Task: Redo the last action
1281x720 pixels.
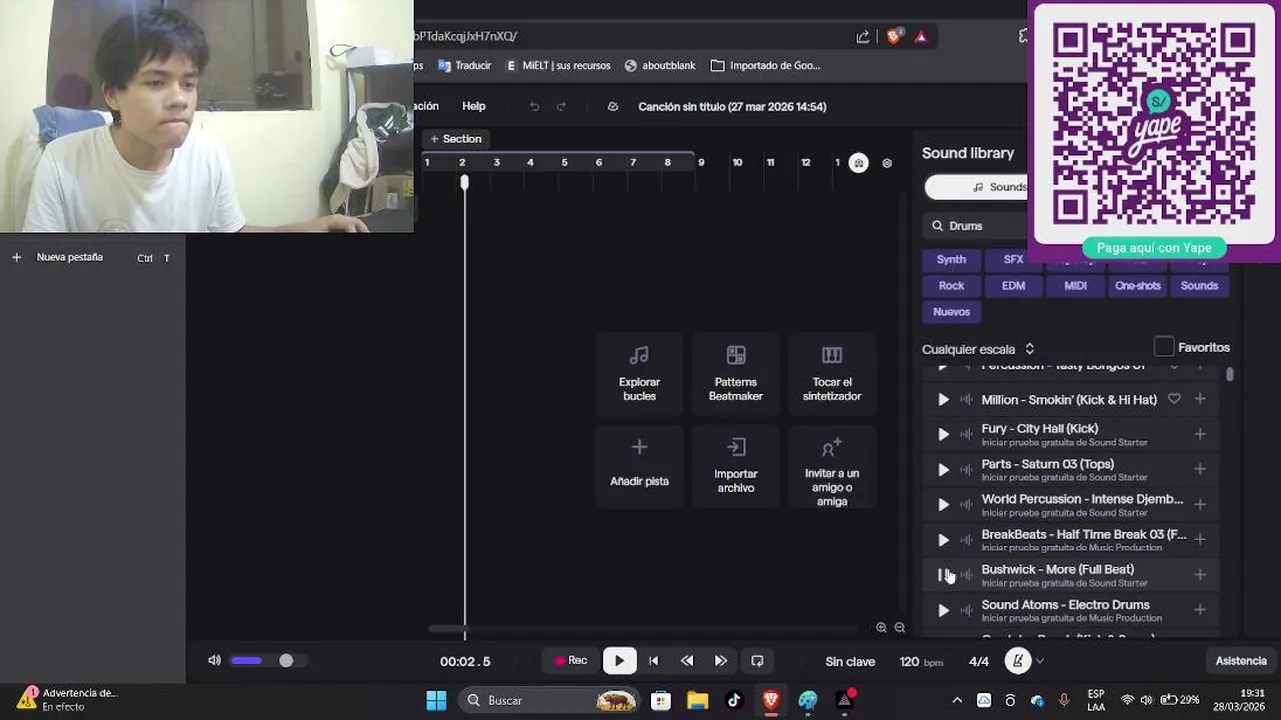Action: click(x=561, y=106)
